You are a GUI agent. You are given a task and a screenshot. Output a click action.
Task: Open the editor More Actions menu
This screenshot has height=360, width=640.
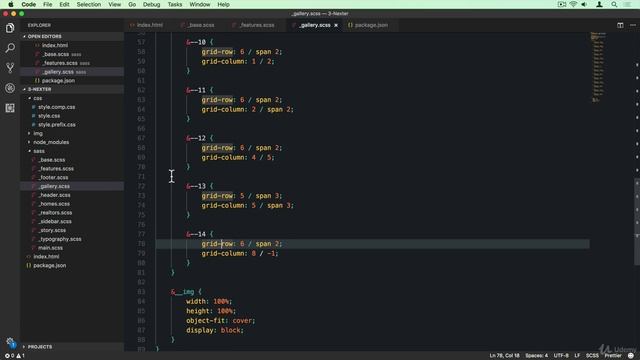click(633, 25)
